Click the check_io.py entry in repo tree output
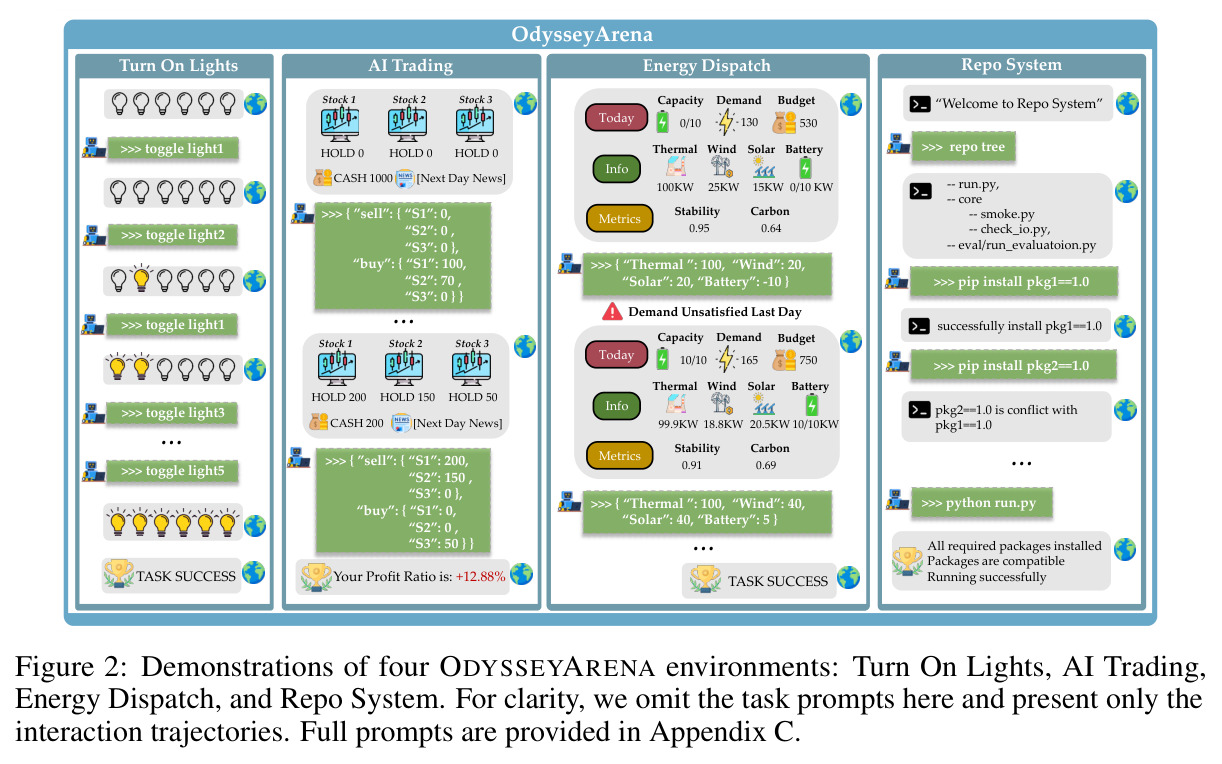1222x764 pixels. click(x=1015, y=229)
